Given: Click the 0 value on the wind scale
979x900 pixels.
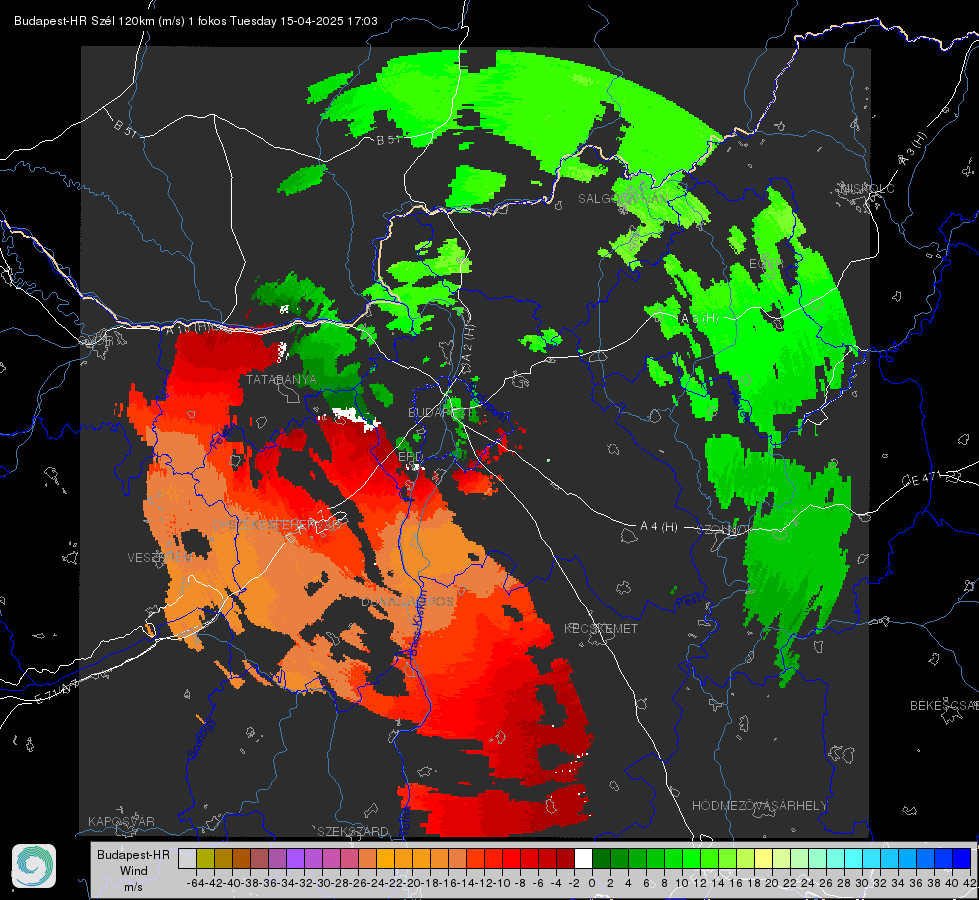Looking at the screenshot, I should click(x=592, y=883).
